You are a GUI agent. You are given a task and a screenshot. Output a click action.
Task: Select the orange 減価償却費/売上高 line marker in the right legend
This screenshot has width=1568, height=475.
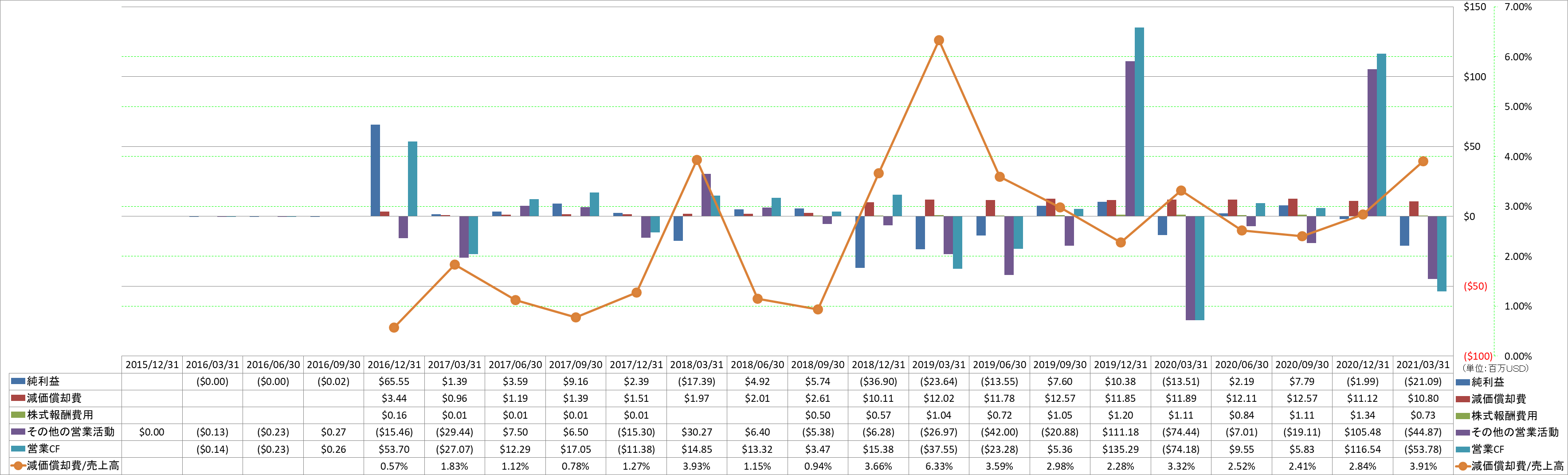pyautogui.click(x=1463, y=467)
